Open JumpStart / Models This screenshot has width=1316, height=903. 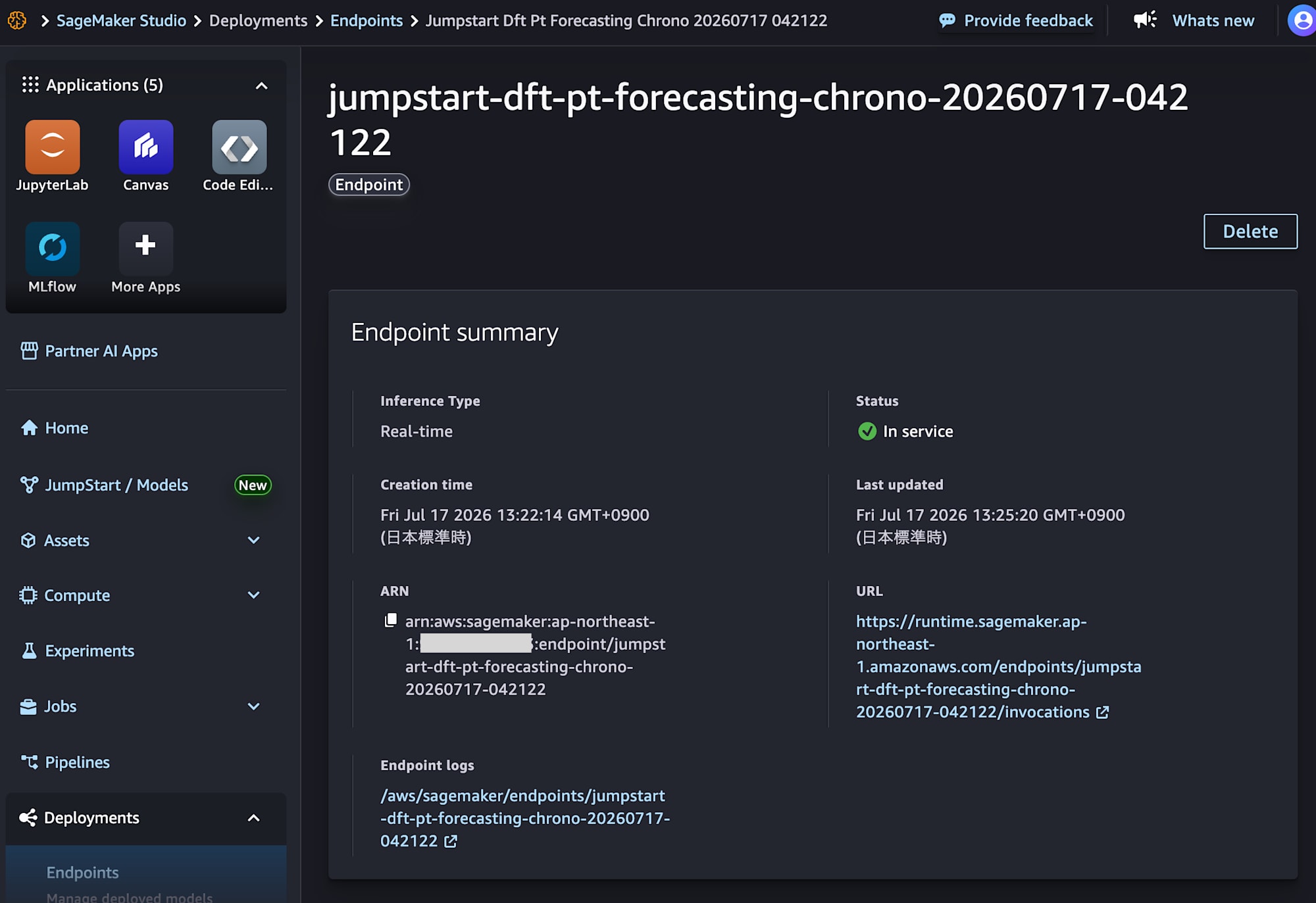click(116, 485)
